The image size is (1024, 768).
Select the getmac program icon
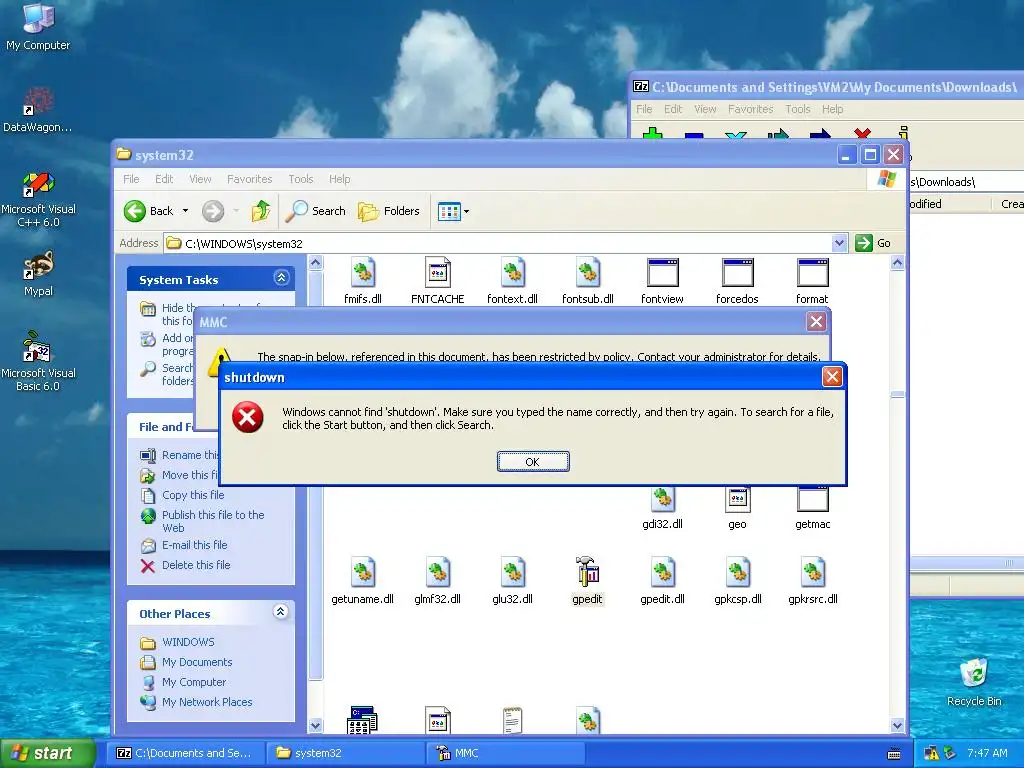812,500
